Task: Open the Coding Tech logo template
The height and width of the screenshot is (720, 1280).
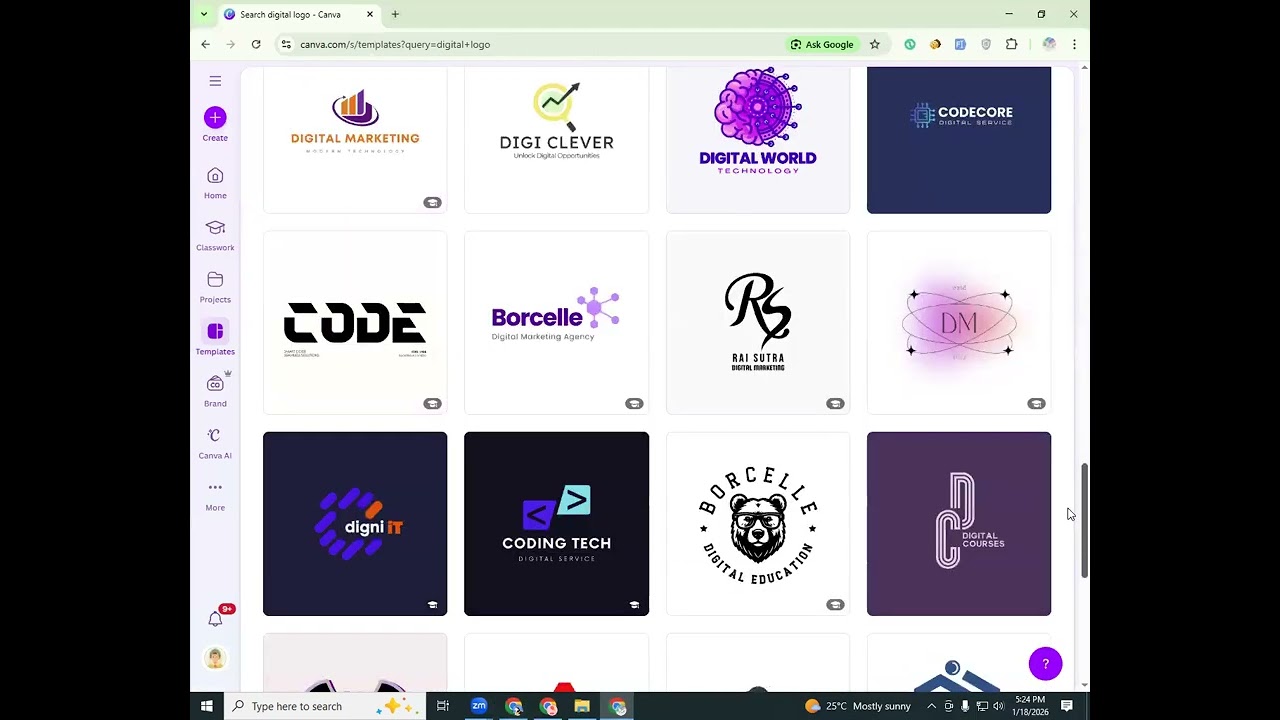Action: [556, 524]
